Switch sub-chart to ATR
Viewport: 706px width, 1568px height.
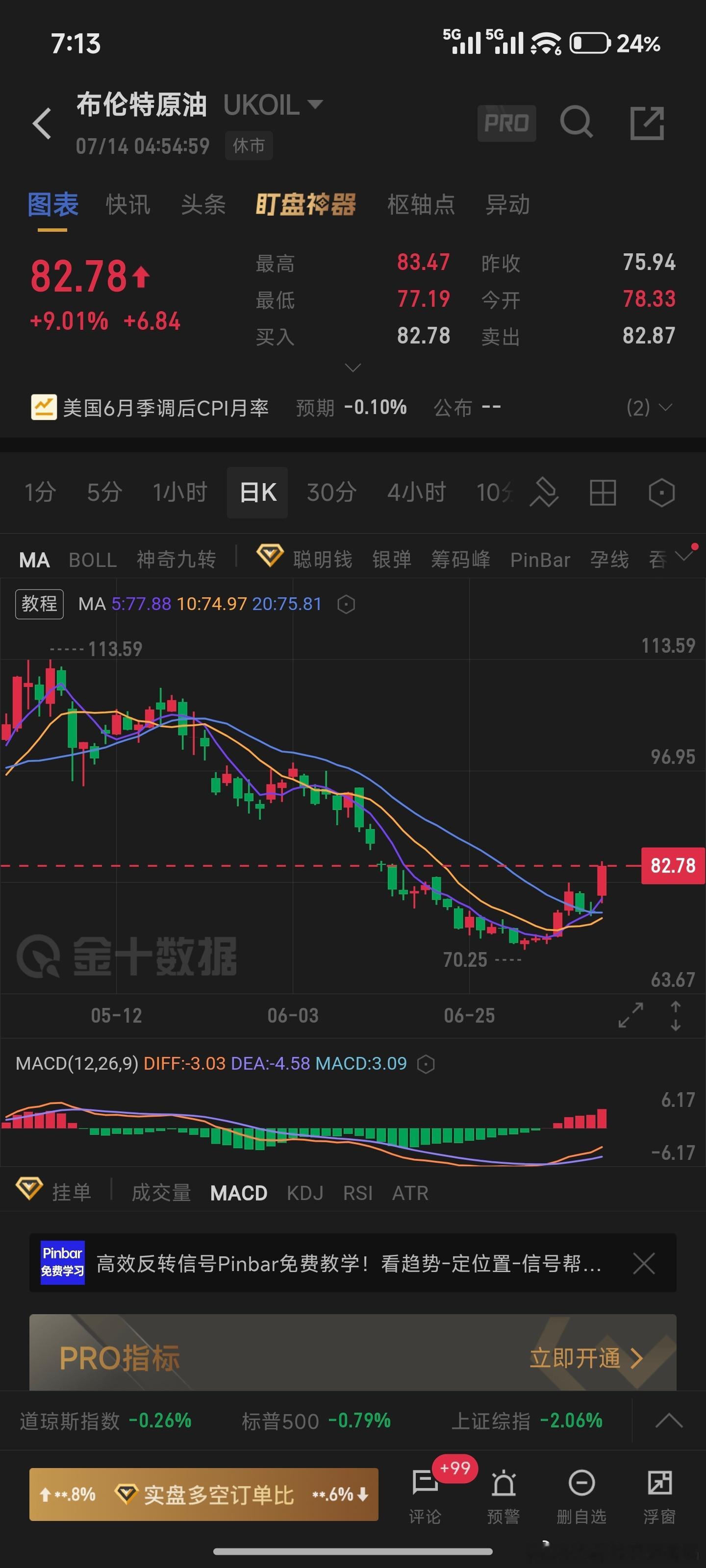coord(410,1193)
